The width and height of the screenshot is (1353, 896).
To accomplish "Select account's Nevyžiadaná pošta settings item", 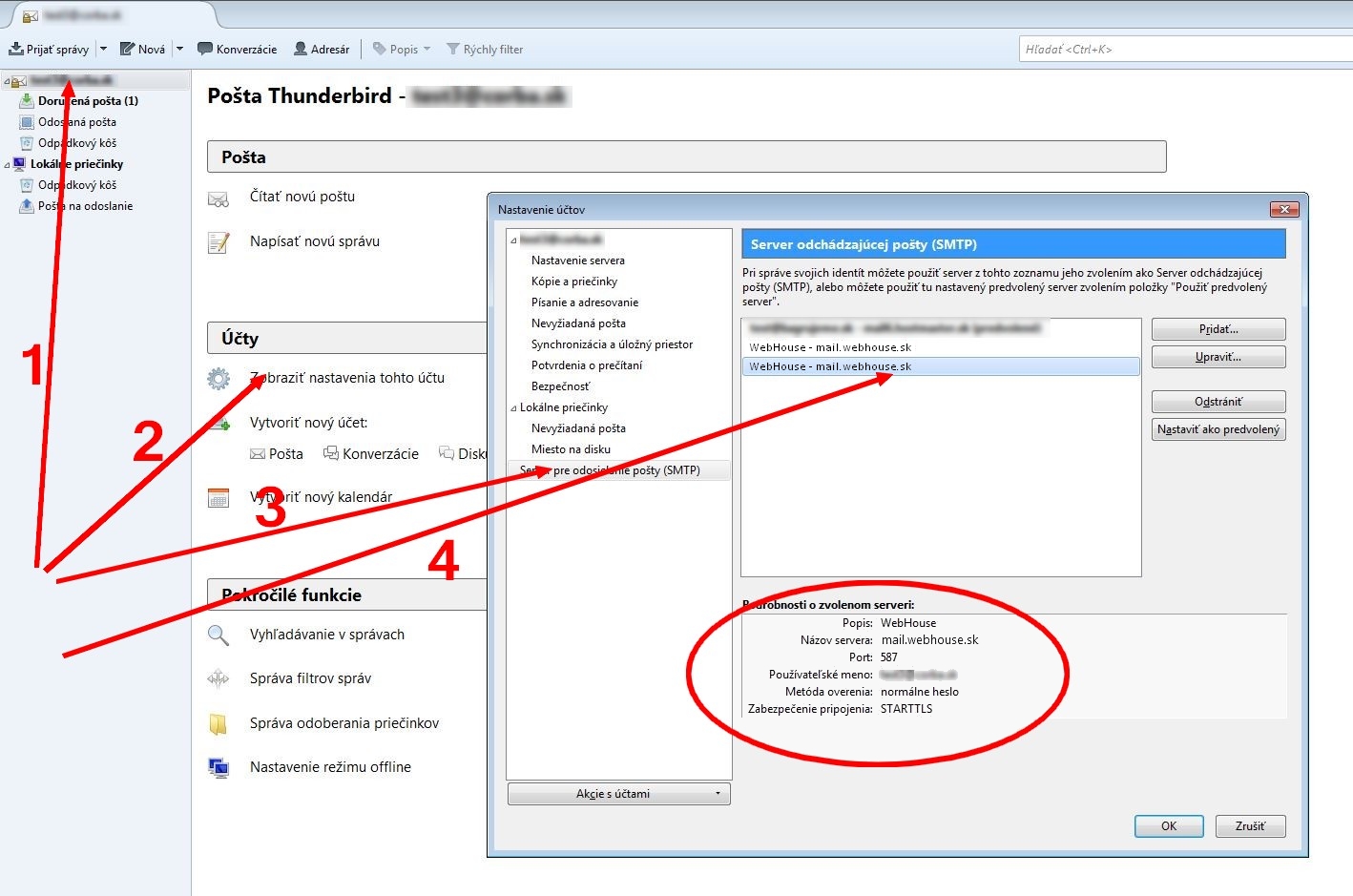I will (x=578, y=323).
